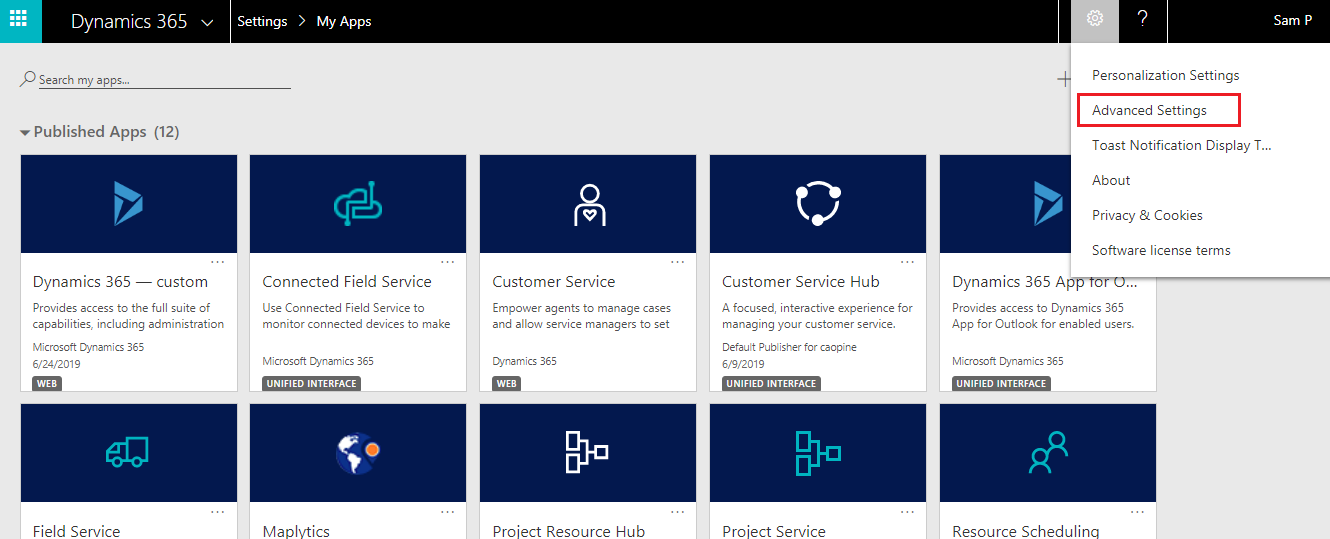This screenshot has height=539, width=1330.
Task: Select Personalization Settings menu item
Action: [1165, 75]
